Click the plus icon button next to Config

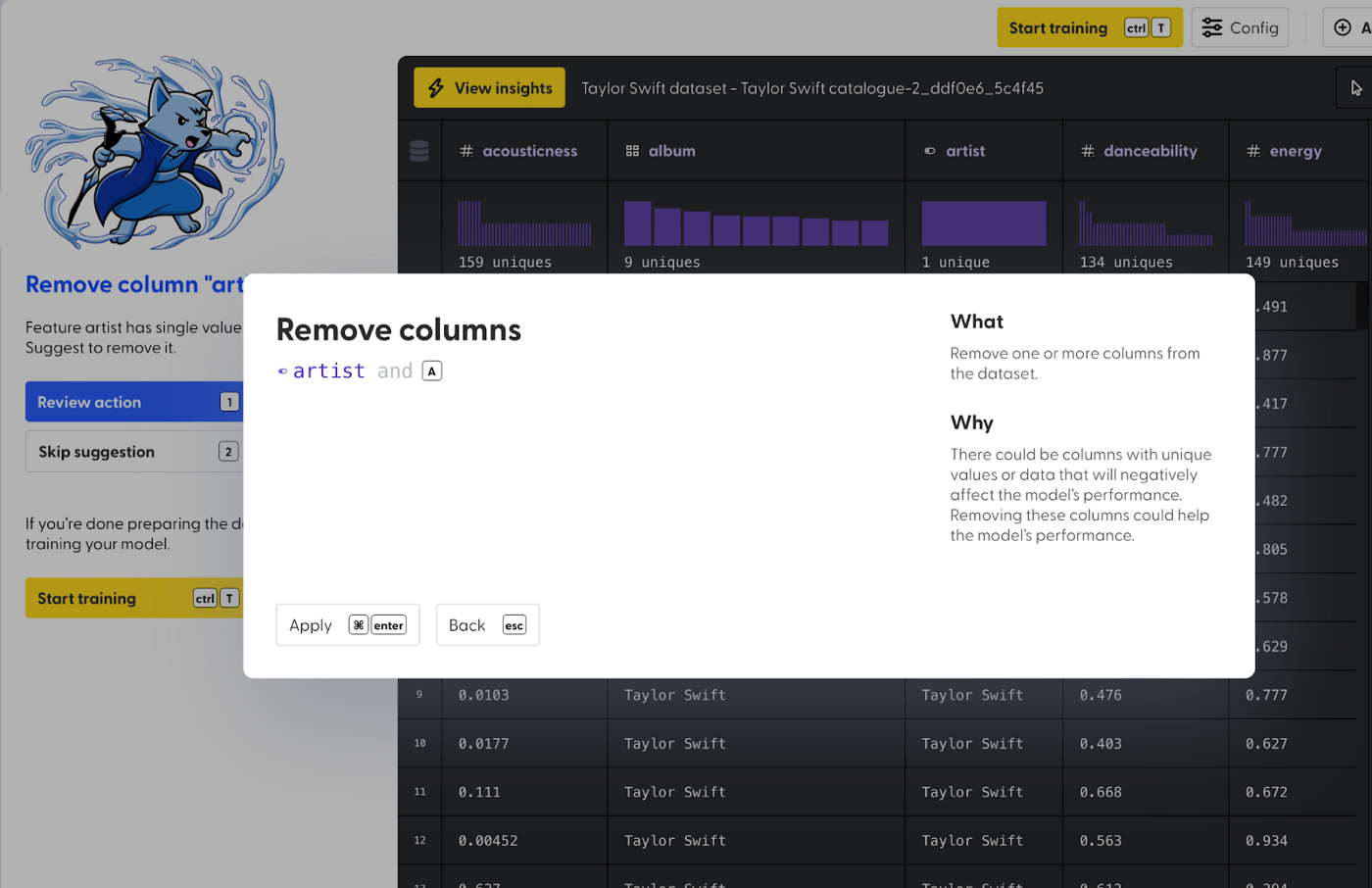point(1348,27)
